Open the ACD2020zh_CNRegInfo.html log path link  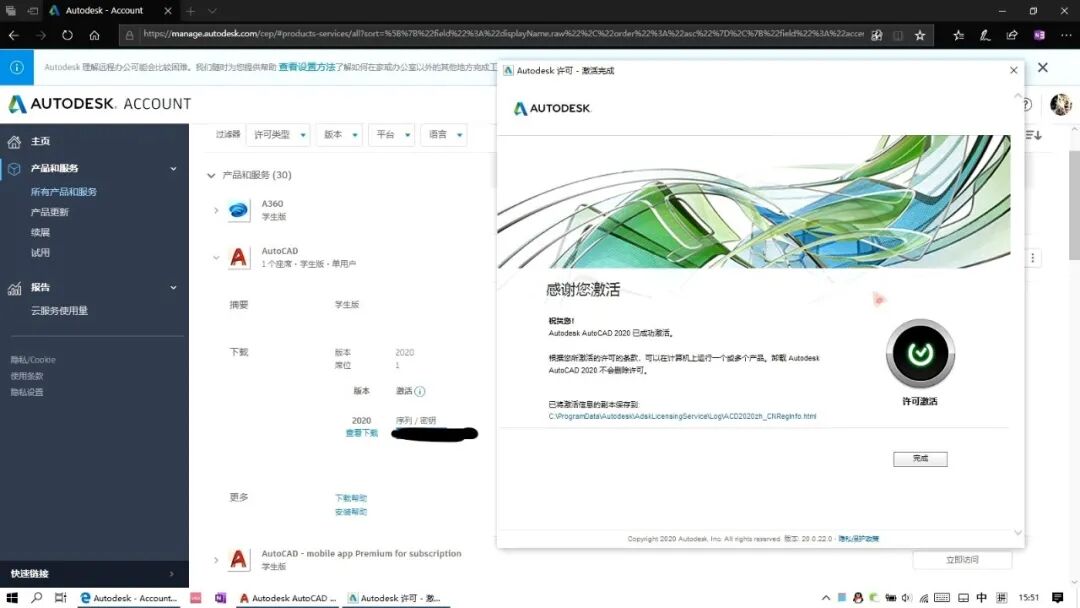coord(682,416)
